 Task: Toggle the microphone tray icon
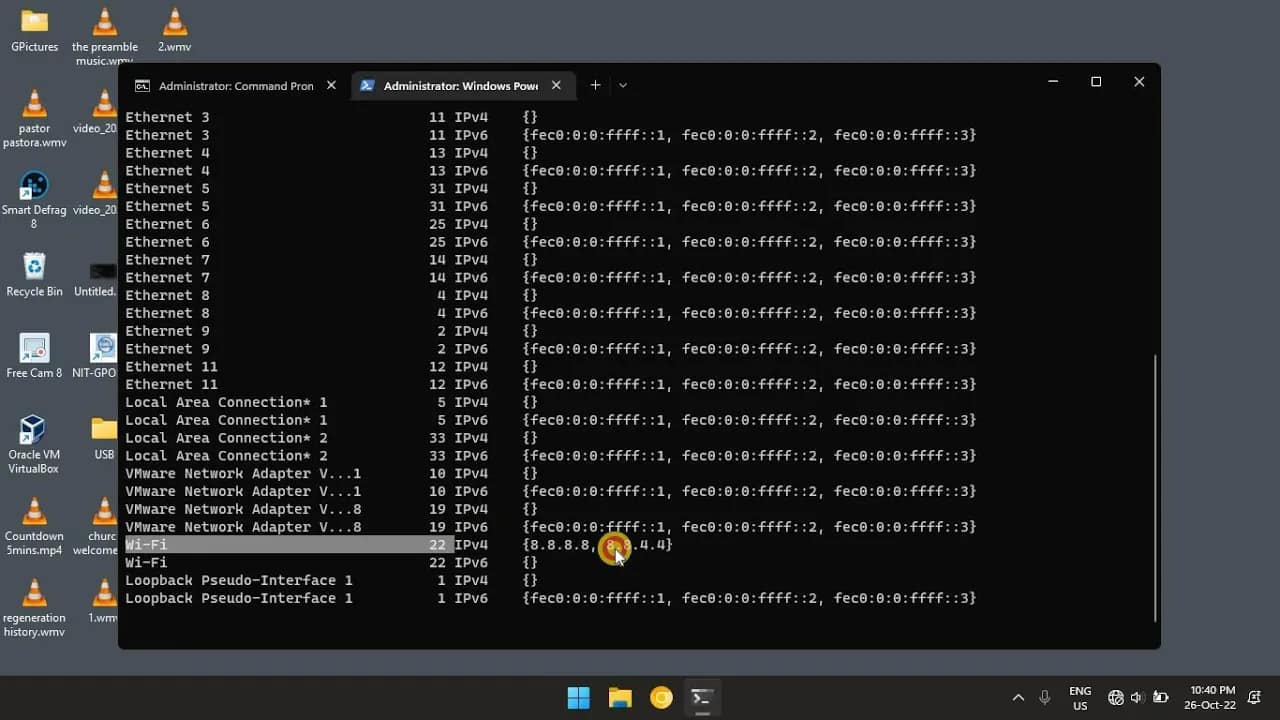pyautogui.click(x=1044, y=697)
